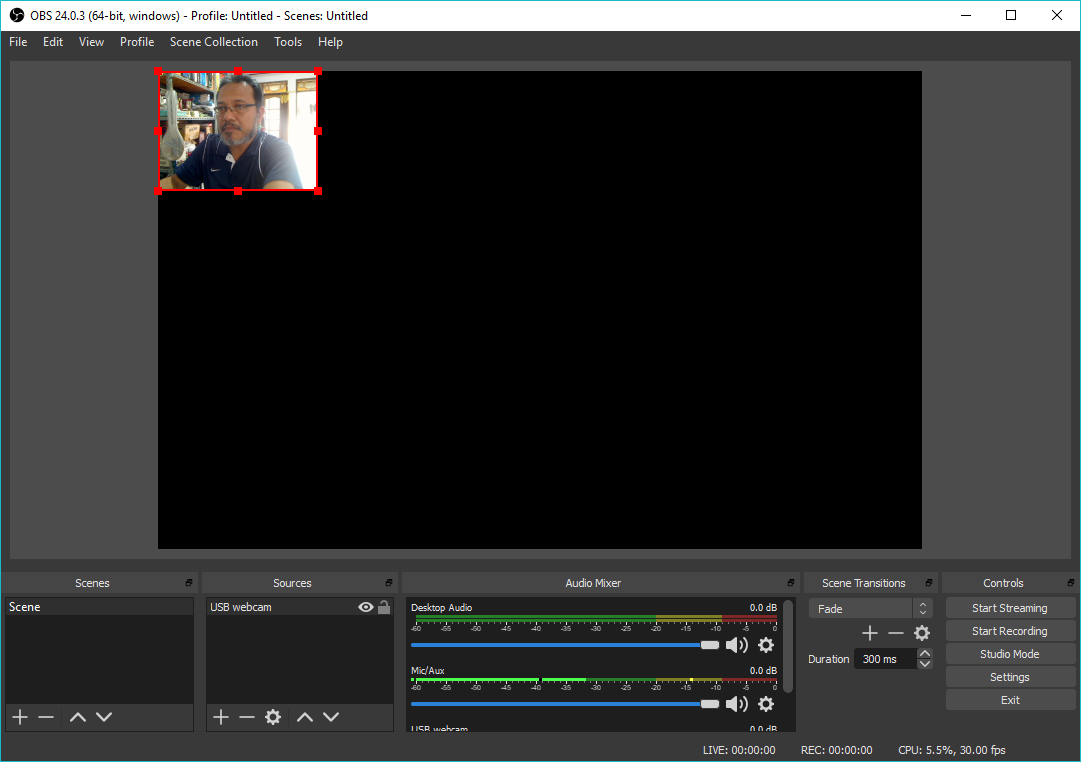Screen dimensions: 1081x762
Task: Undock the Scene Transitions panel
Action: tap(929, 583)
